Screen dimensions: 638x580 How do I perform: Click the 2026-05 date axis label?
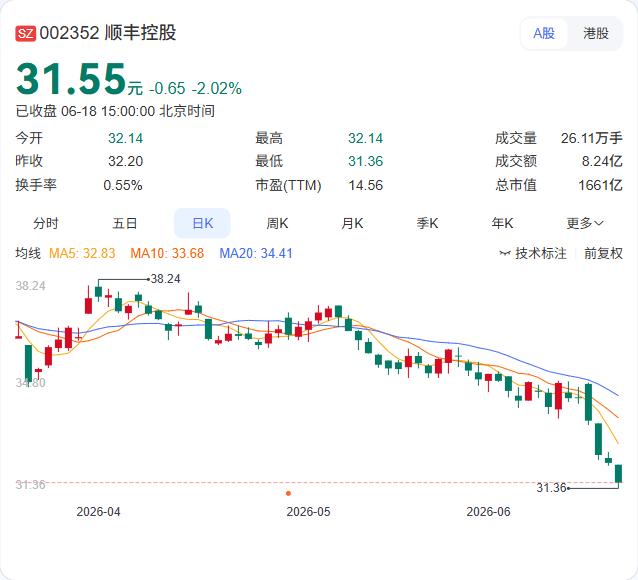(x=308, y=512)
